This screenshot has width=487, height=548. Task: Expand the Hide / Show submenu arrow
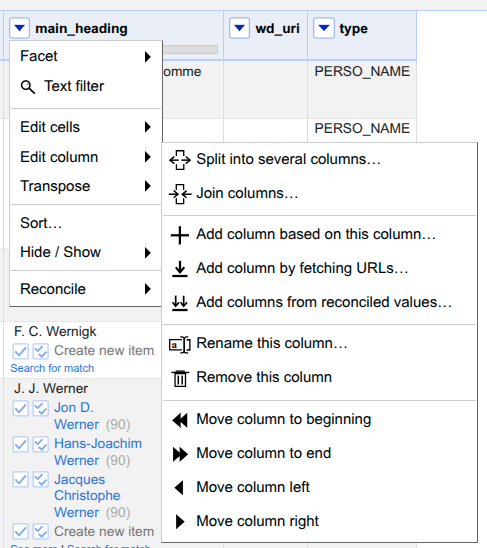(x=148, y=252)
